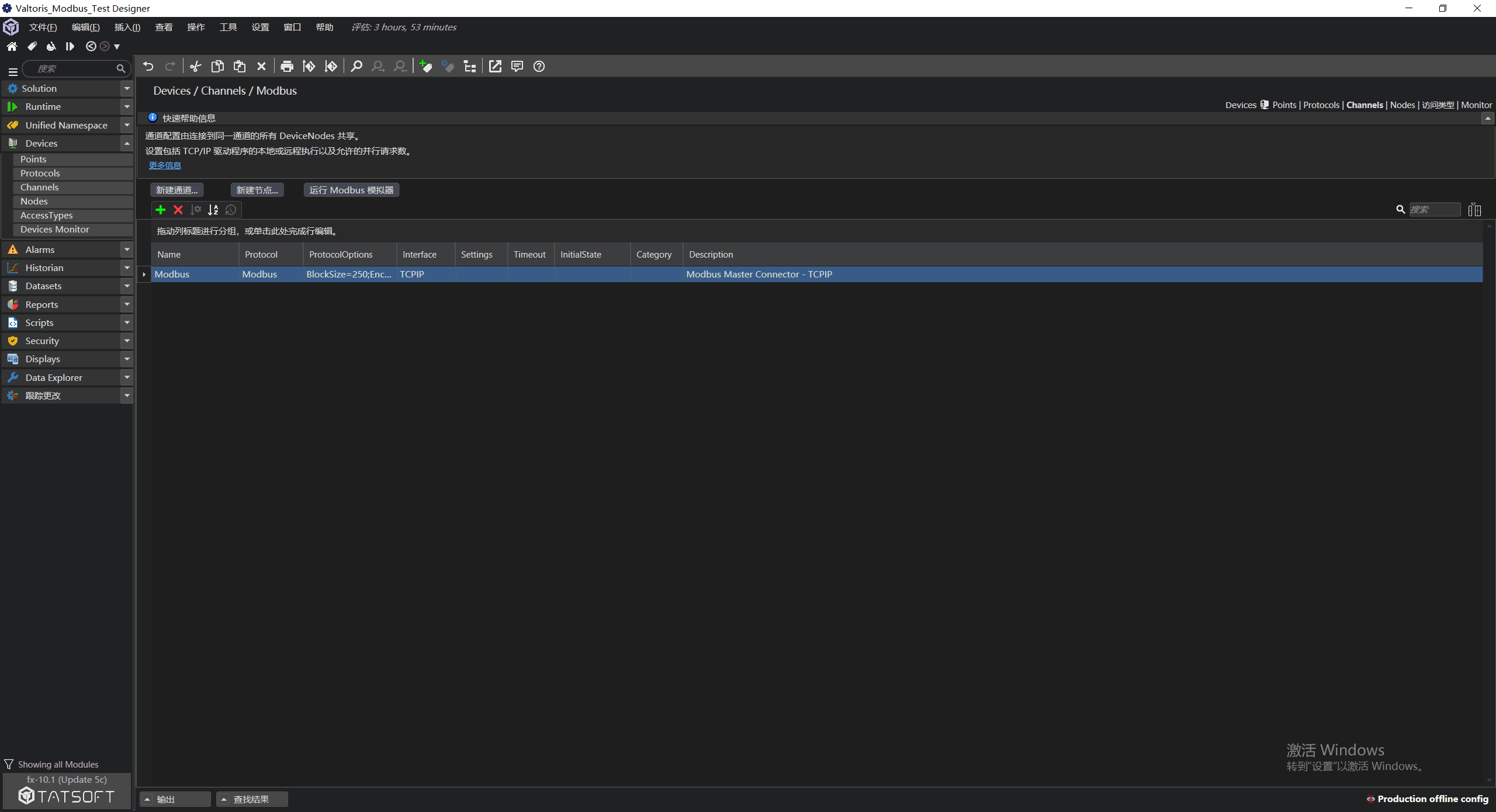Open the 工具 menu
Viewport: 1496px width, 812px height.
(228, 27)
